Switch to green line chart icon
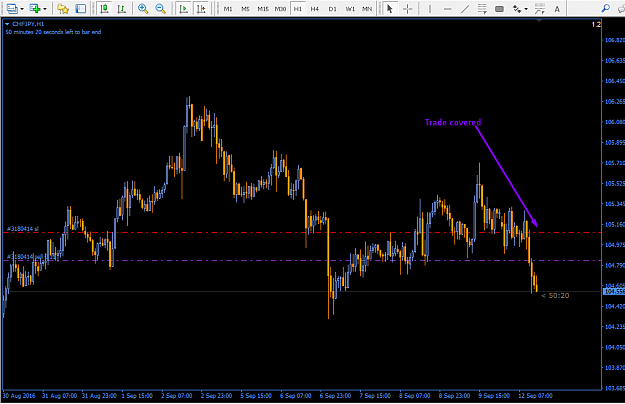The width and height of the screenshot is (625, 404). [x=122, y=8]
